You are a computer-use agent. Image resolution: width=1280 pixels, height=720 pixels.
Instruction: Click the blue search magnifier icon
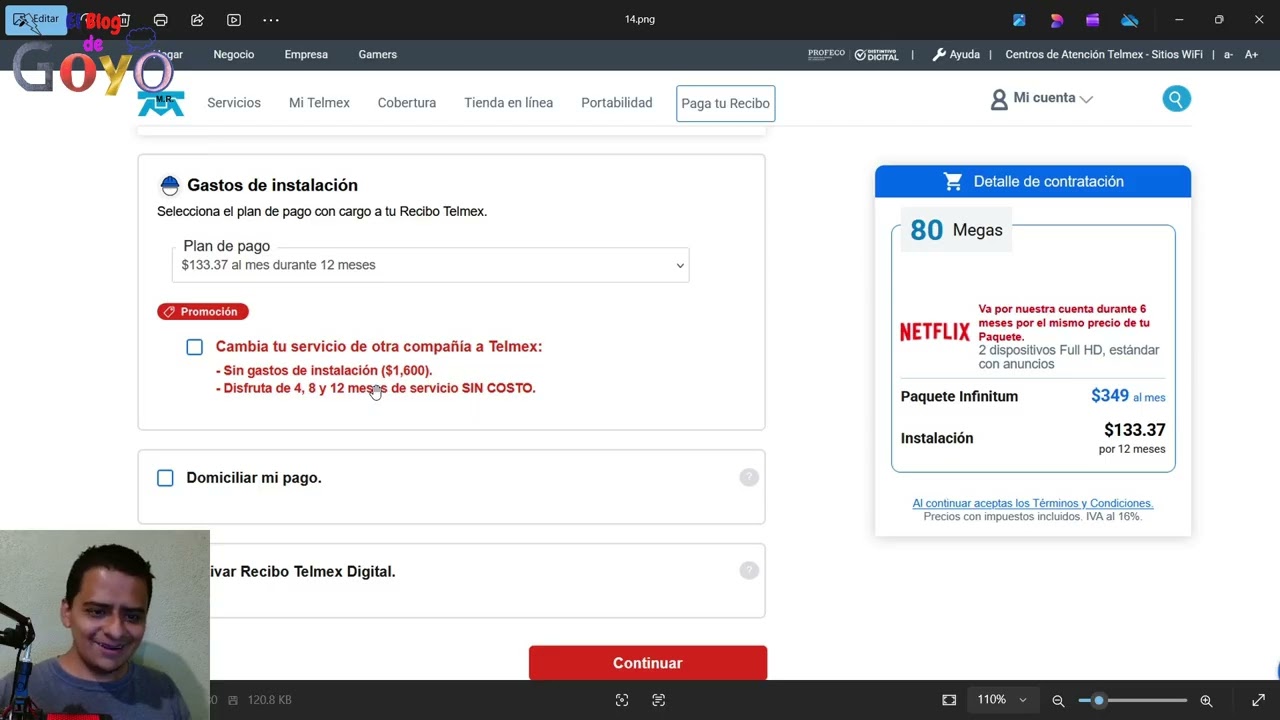1176,99
